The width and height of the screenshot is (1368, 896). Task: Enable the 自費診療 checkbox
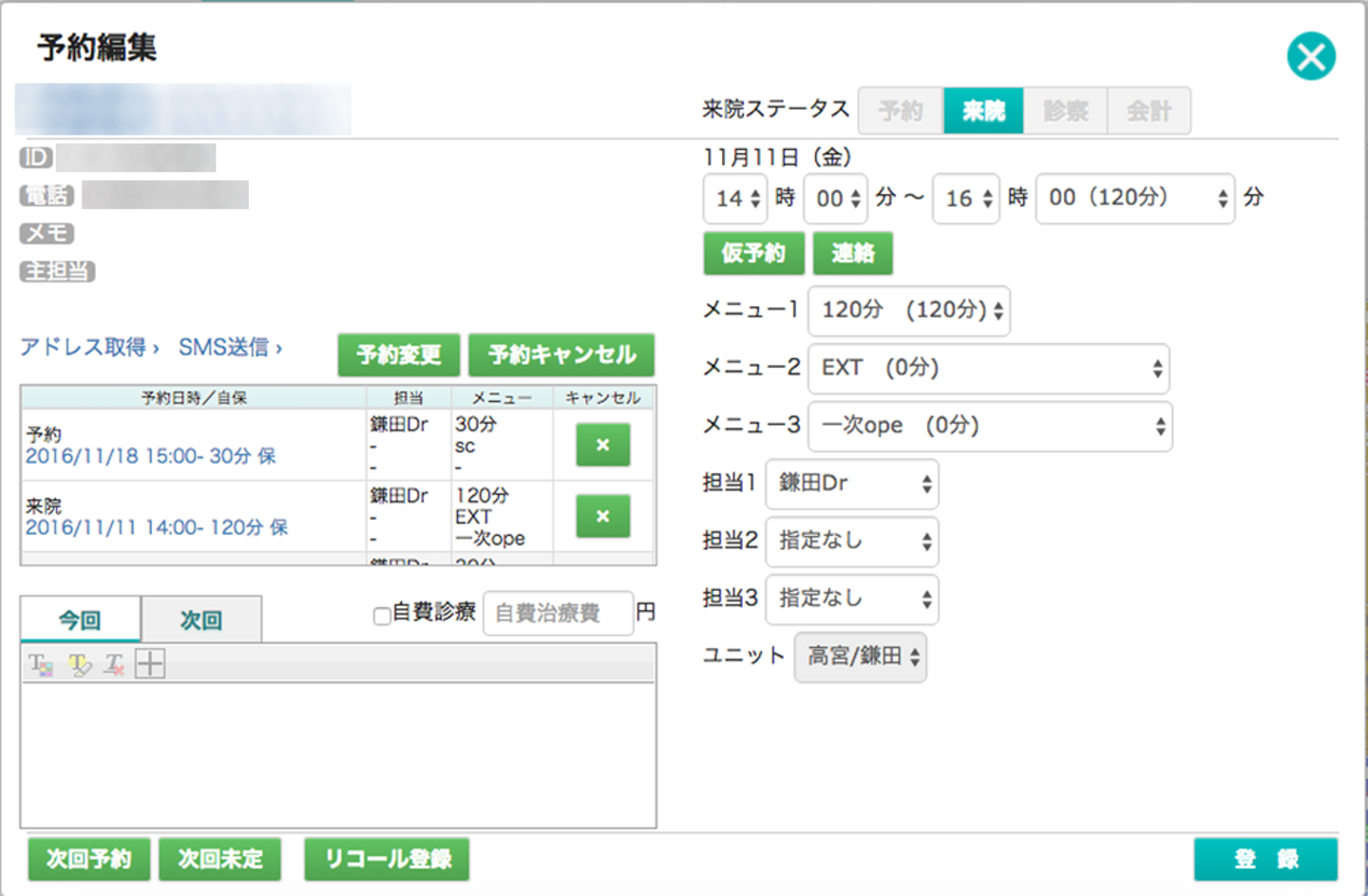(382, 616)
